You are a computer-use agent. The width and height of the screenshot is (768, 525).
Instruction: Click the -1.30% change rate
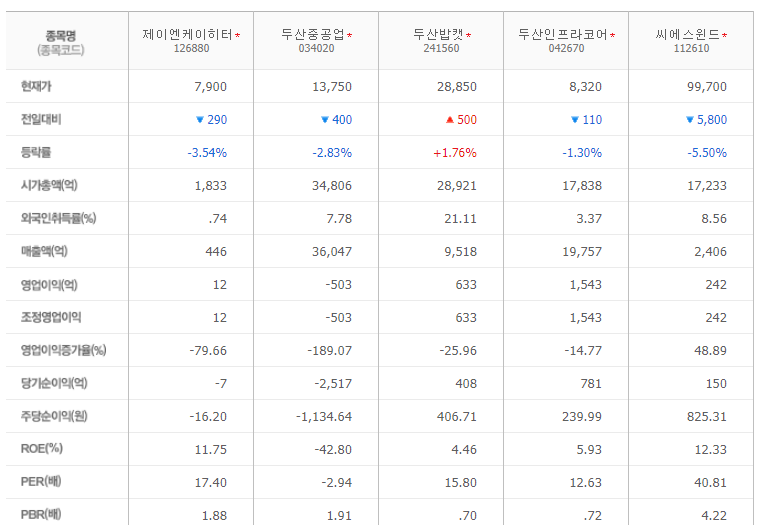click(x=582, y=153)
